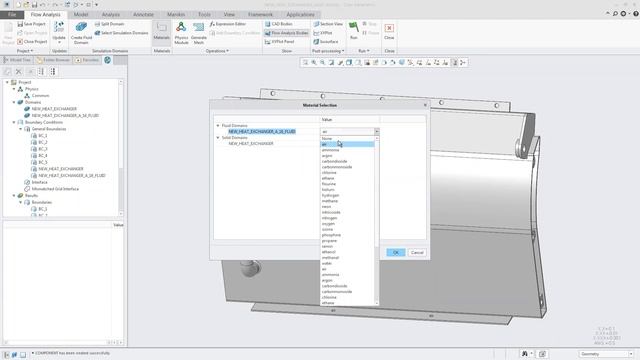Click the Save Project icon in the ribbon
Screen dimensions: 640x360
20,24
